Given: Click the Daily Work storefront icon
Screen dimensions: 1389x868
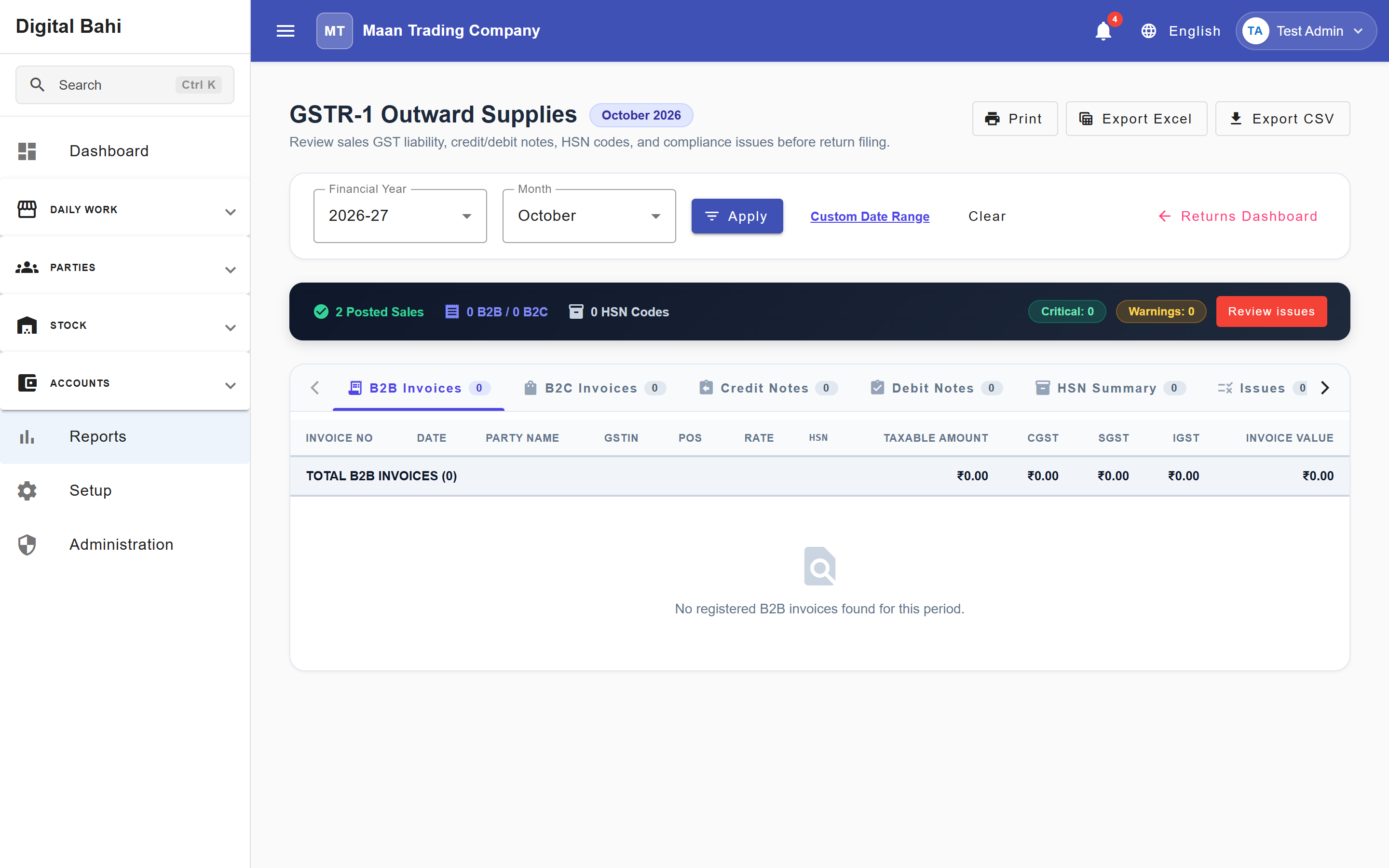Looking at the screenshot, I should point(27,210).
